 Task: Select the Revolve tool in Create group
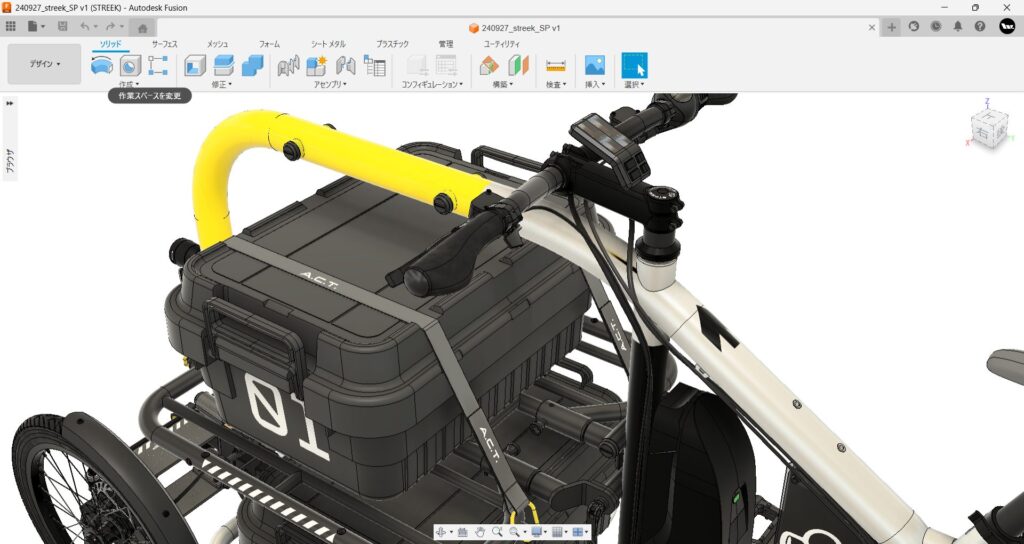(102, 65)
